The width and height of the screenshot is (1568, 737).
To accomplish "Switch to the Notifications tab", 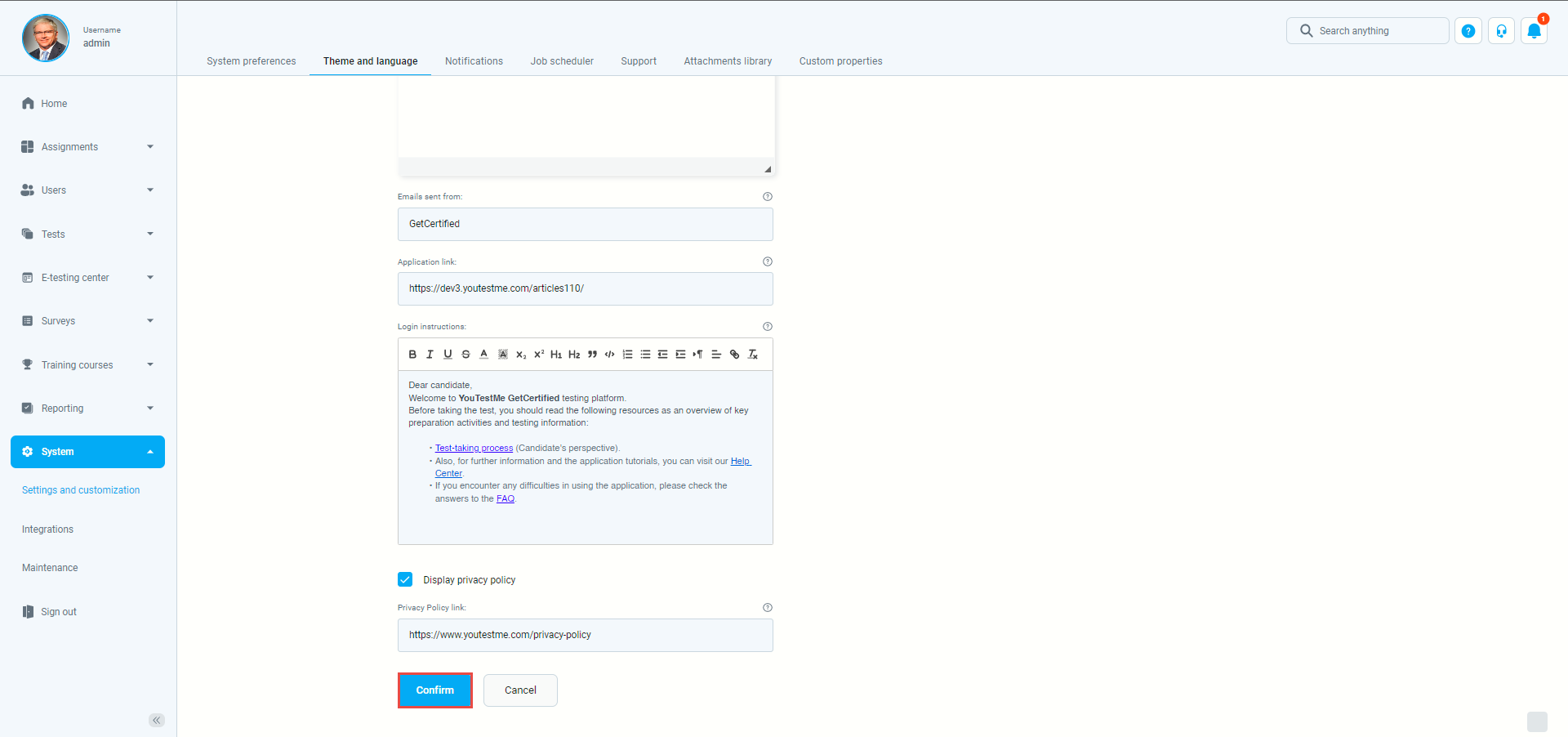I will click(474, 61).
